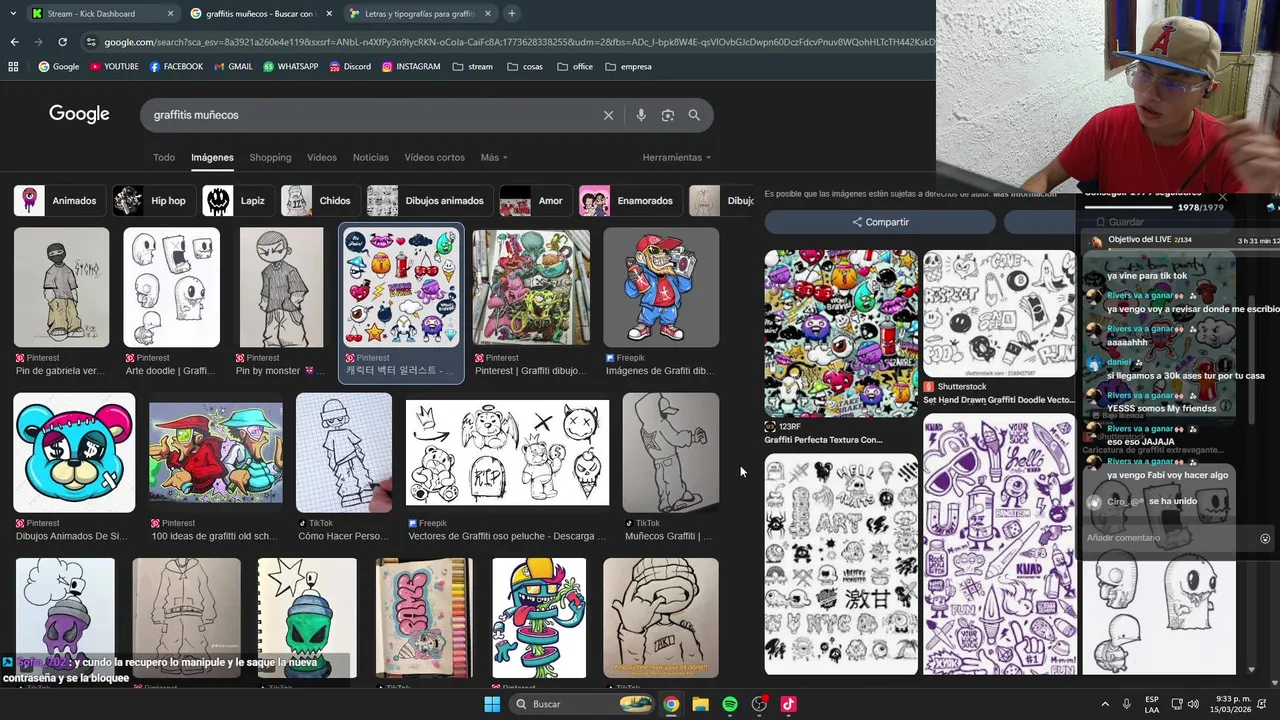Open Windows Start menu
Viewport: 1280px width, 720px height.
[x=492, y=704]
